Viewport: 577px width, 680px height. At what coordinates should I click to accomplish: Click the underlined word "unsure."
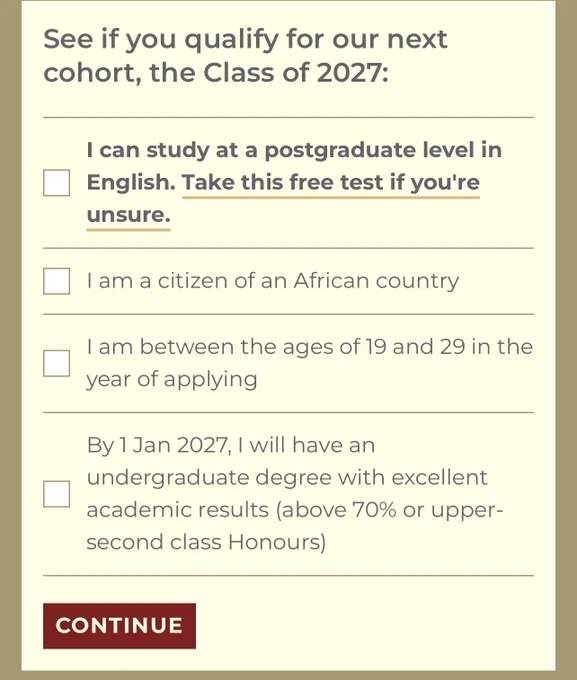tap(128, 214)
